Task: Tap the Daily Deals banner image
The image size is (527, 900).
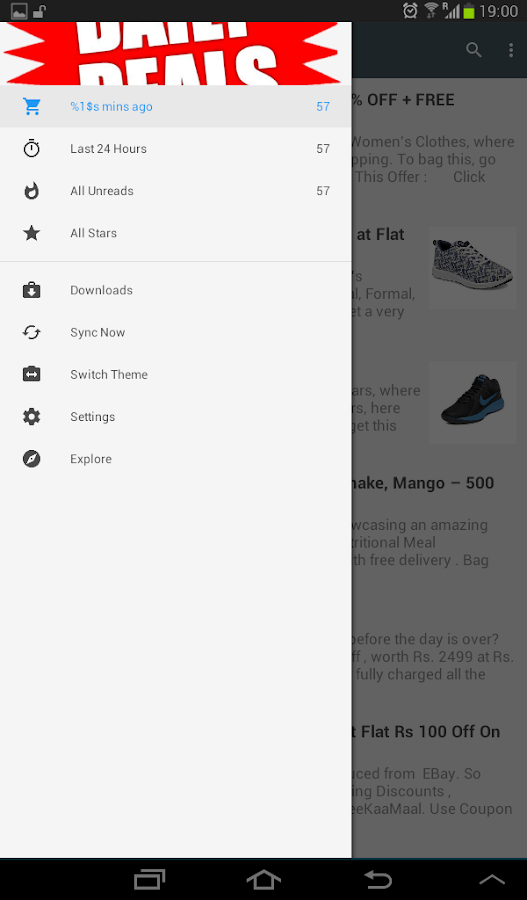Action: pos(176,53)
